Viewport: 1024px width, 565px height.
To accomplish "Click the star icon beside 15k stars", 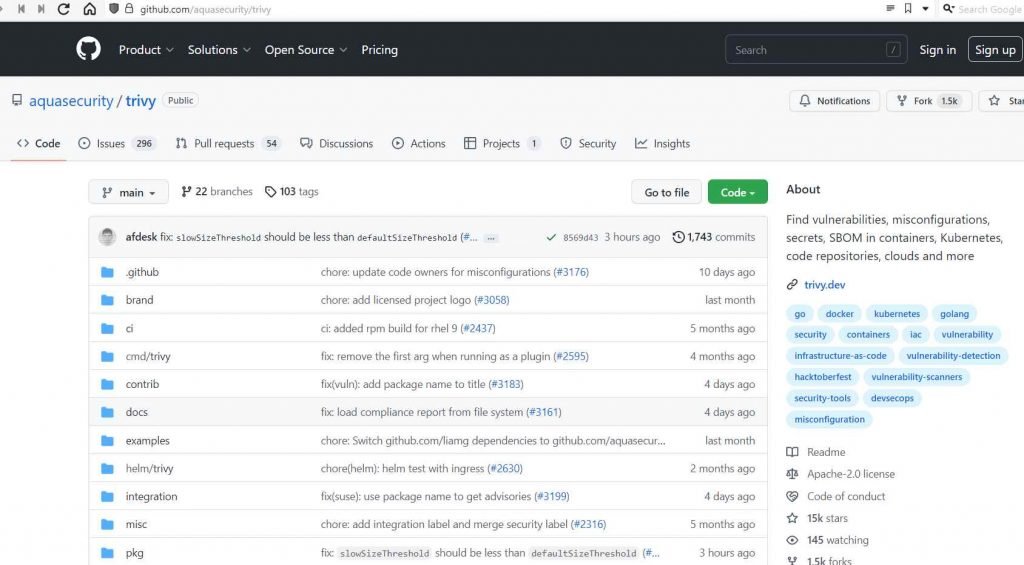I will (792, 518).
